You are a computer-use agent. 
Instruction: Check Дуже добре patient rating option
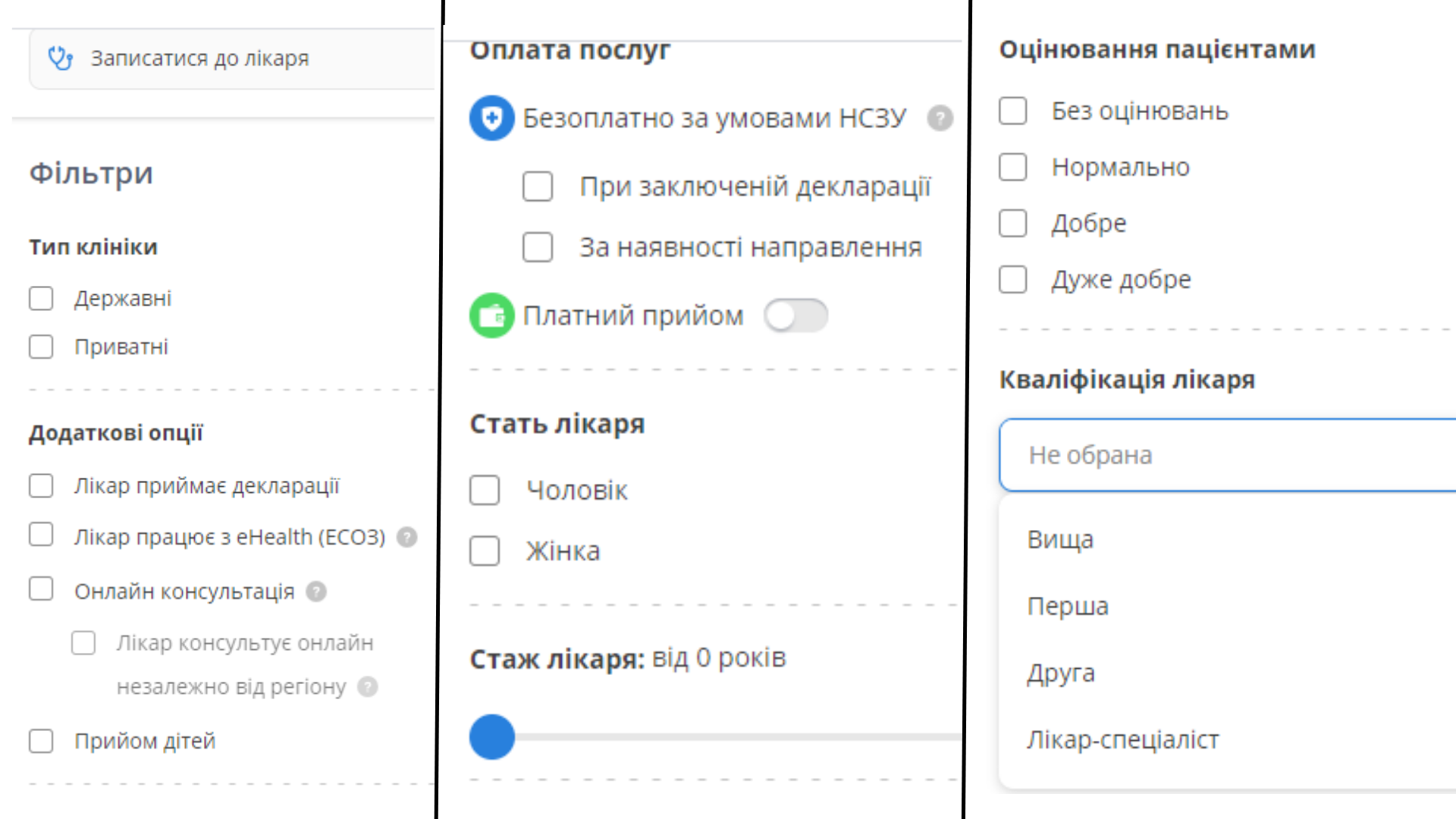[1012, 279]
